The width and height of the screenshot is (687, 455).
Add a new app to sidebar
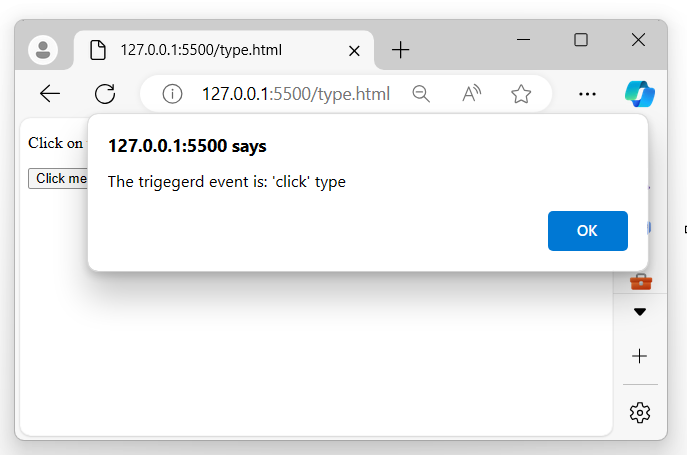(640, 356)
